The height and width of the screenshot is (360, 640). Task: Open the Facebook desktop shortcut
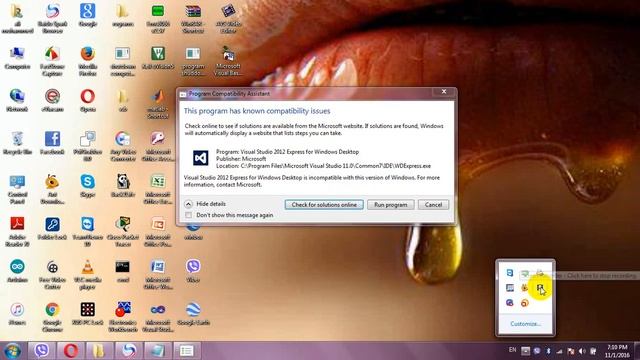click(x=52, y=143)
